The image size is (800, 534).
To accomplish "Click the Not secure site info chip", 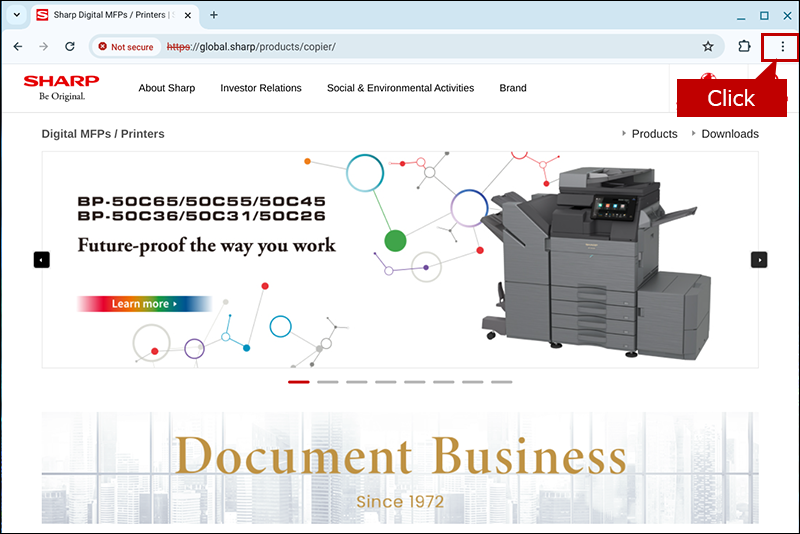I will (126, 47).
